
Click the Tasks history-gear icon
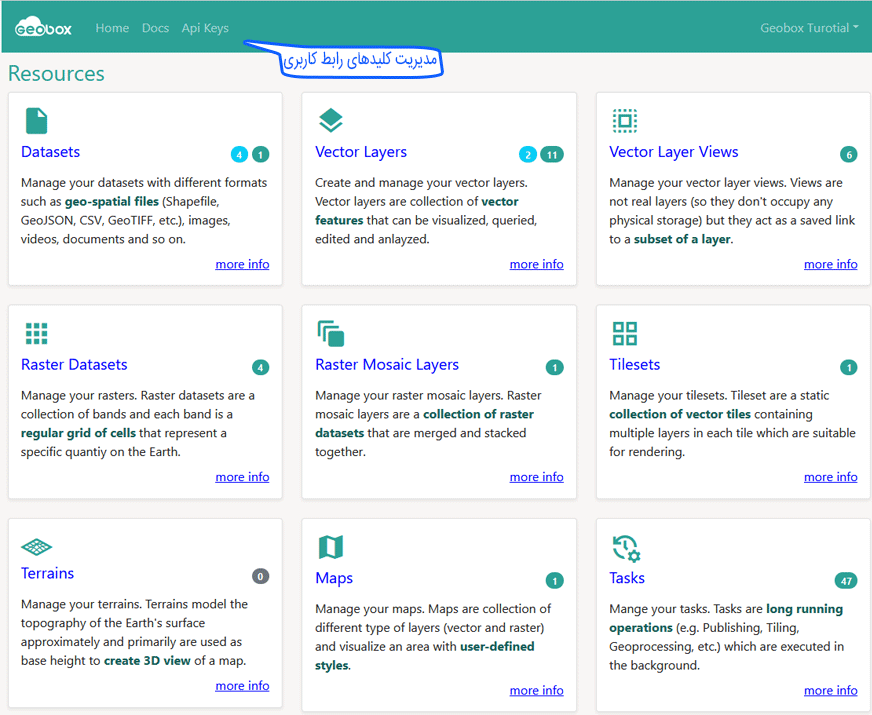(x=626, y=548)
